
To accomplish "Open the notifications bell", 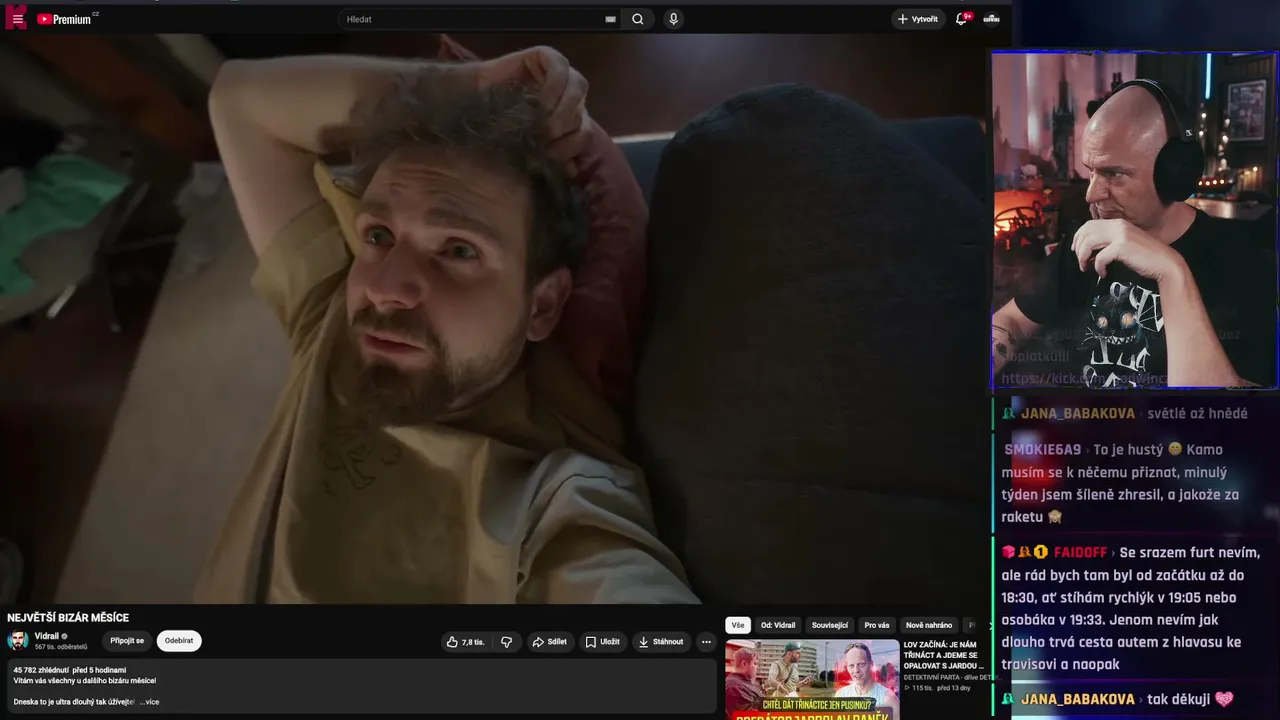I will pos(962,19).
